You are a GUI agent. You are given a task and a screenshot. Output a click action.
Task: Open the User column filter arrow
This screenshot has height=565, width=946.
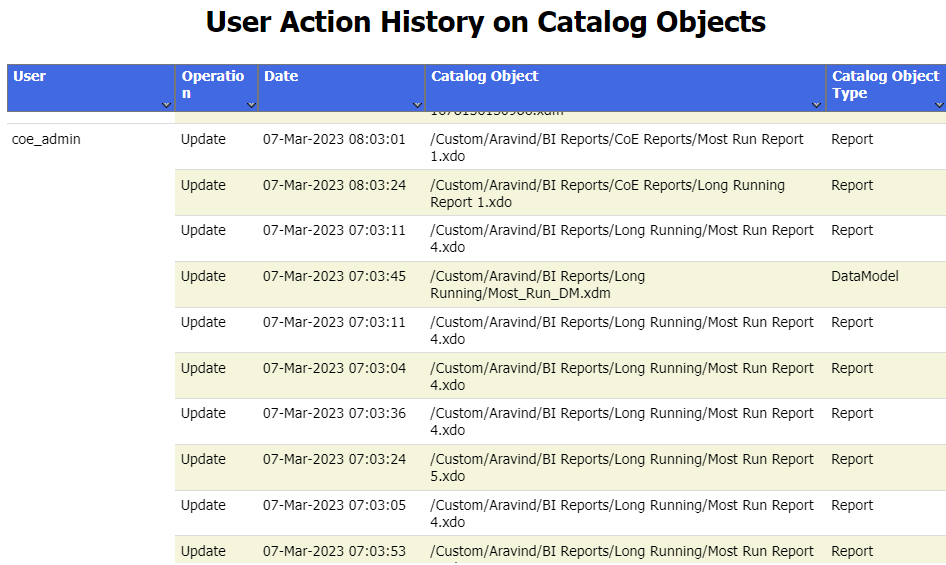(x=166, y=104)
